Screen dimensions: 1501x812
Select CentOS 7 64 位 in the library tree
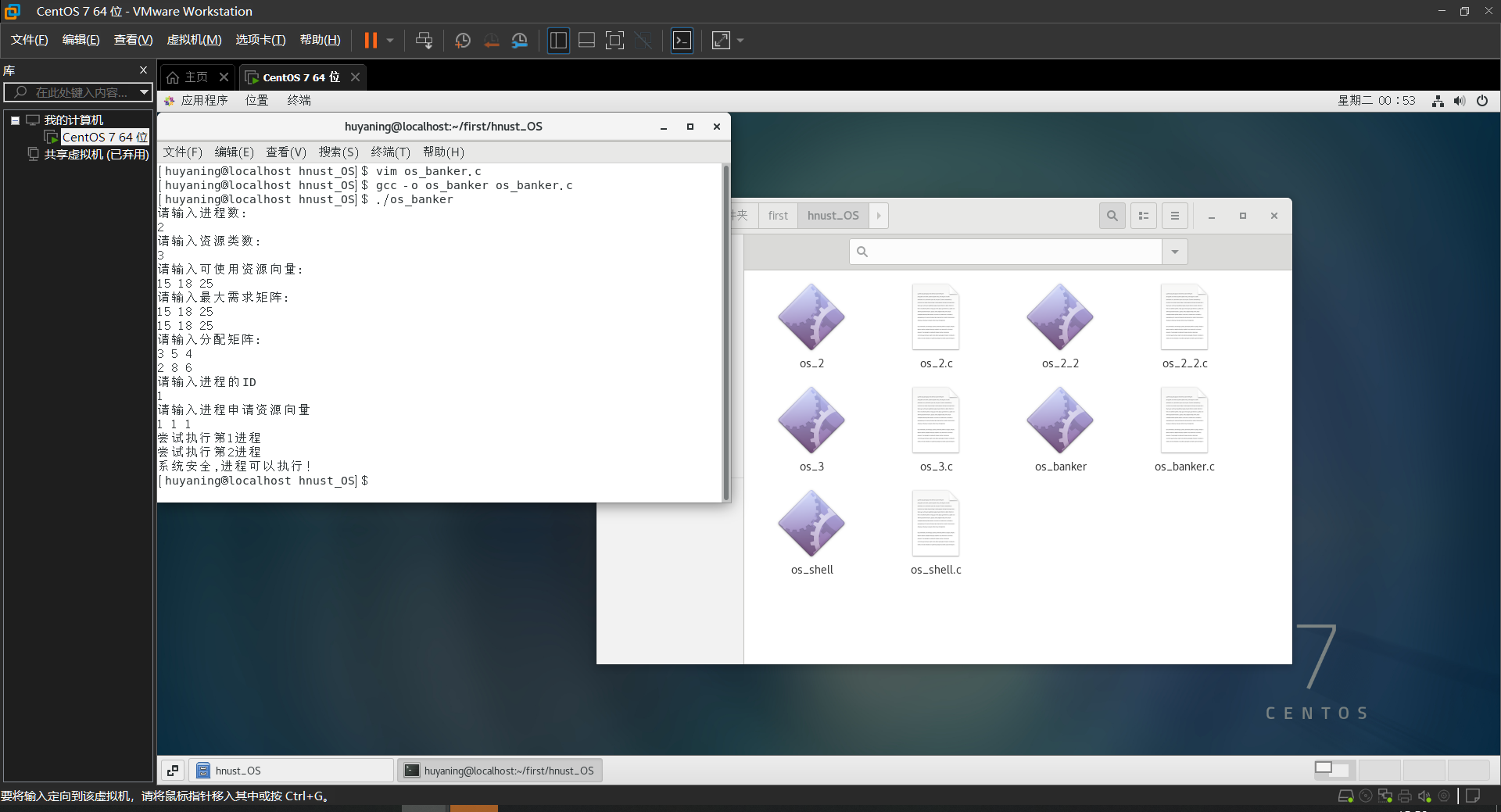coord(104,138)
